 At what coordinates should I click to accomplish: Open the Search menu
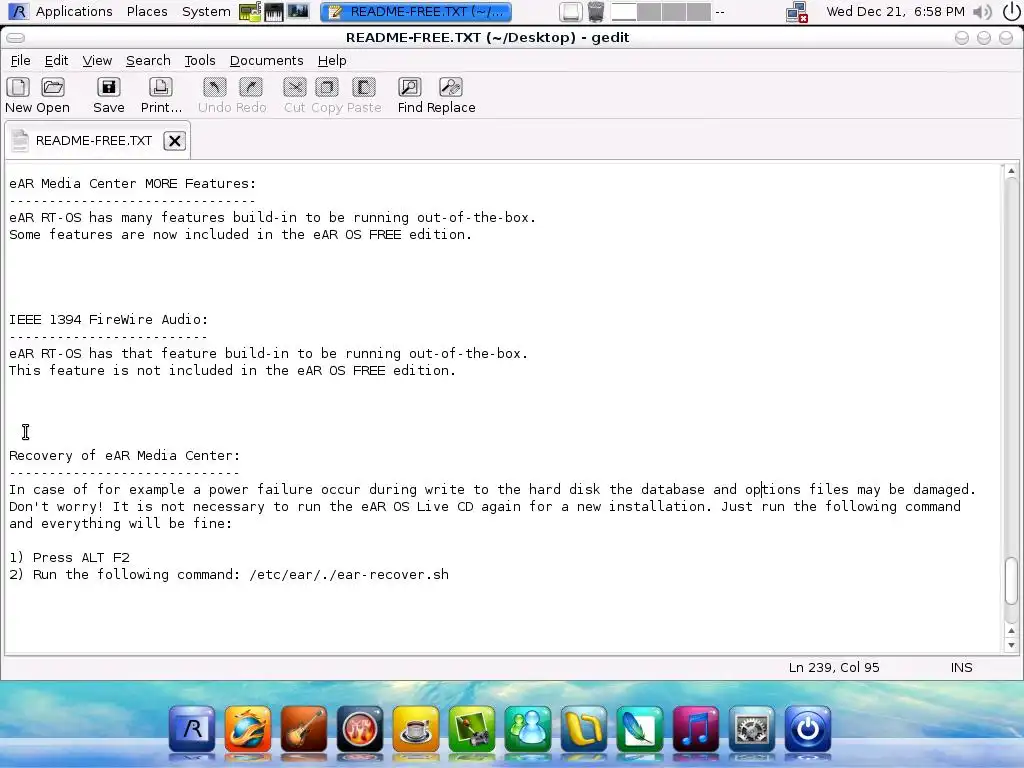(148, 61)
